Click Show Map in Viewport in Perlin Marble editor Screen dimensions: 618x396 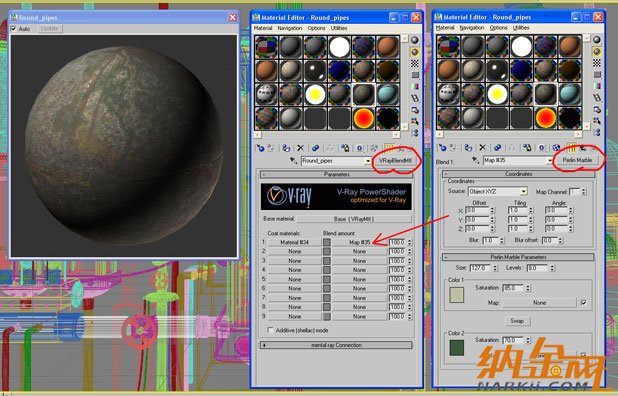tap(557, 147)
